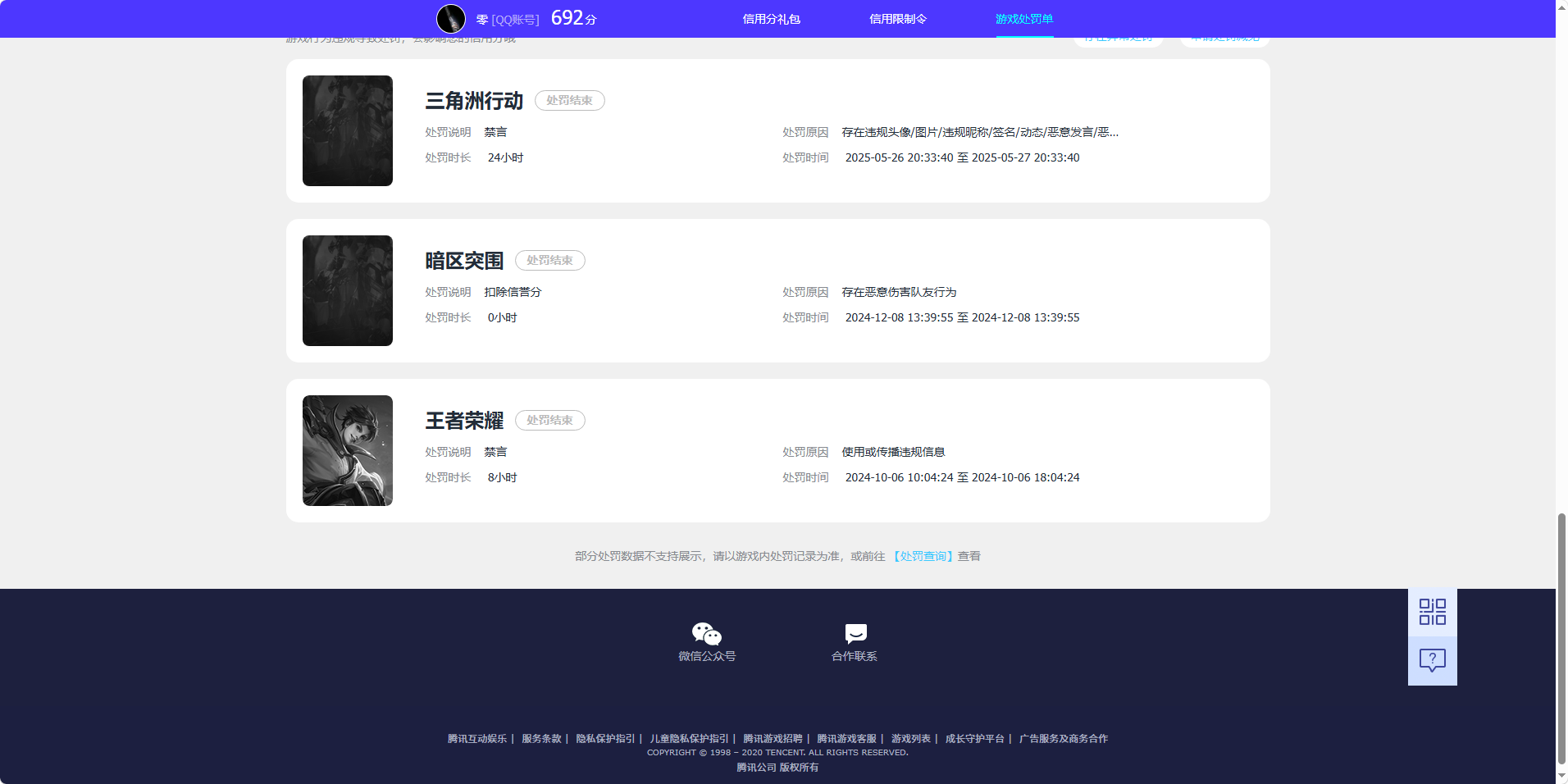Click the vertical page scrollbar thumb

point(1561,638)
